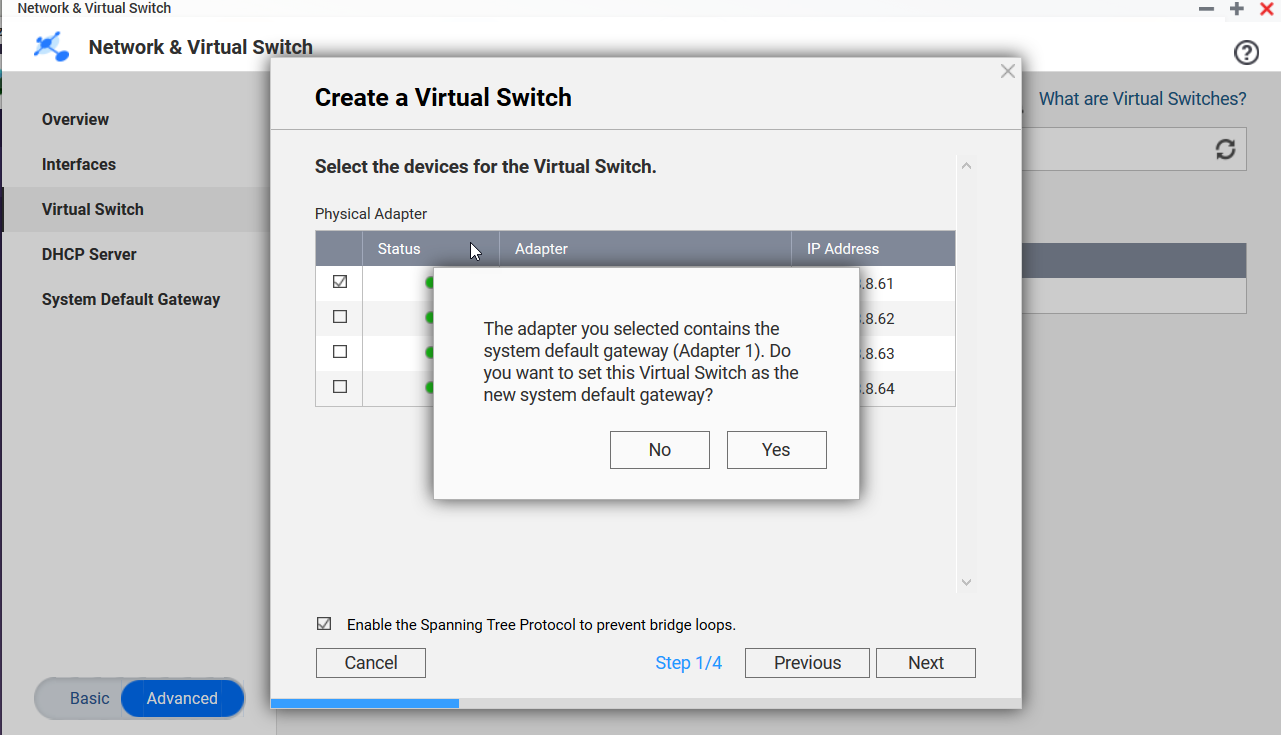Click the Network & Virtual Switch logo icon

tap(50, 46)
